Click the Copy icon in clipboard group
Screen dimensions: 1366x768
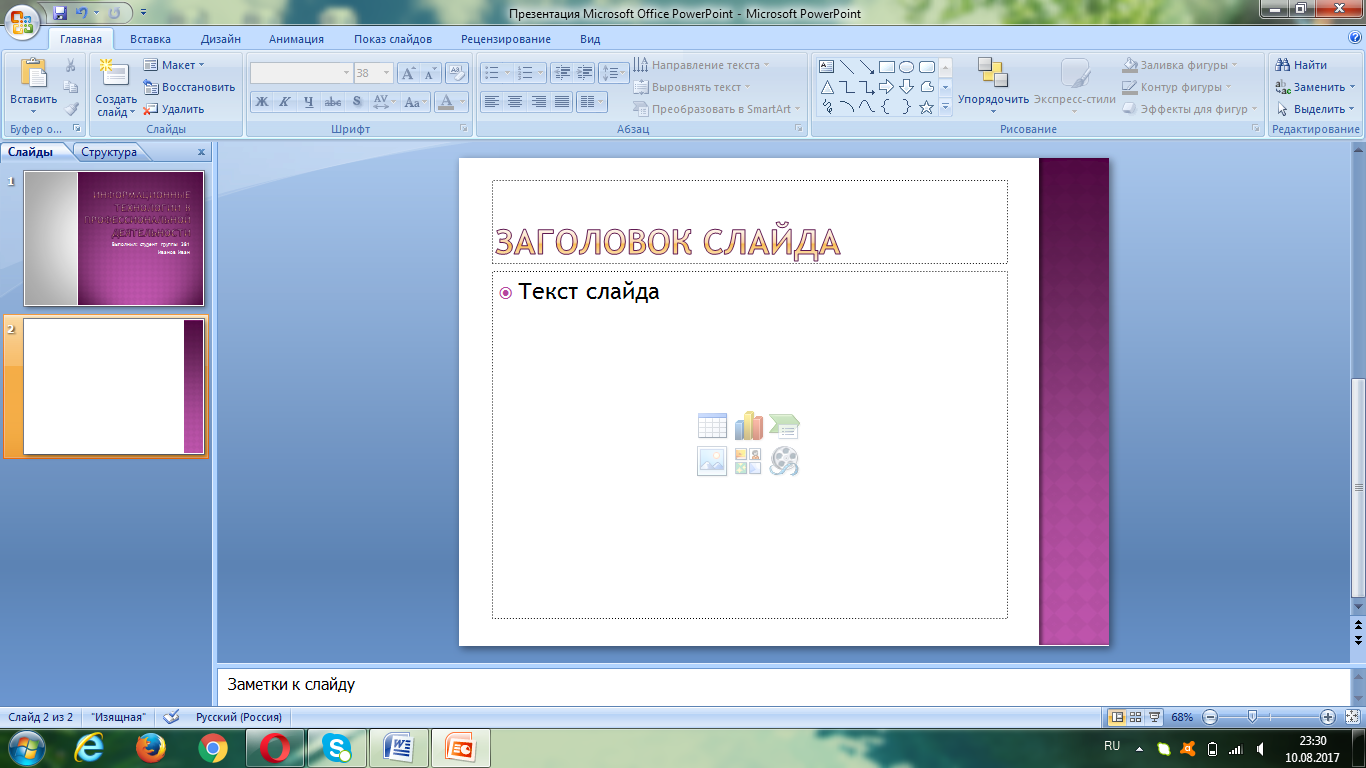coord(71,87)
